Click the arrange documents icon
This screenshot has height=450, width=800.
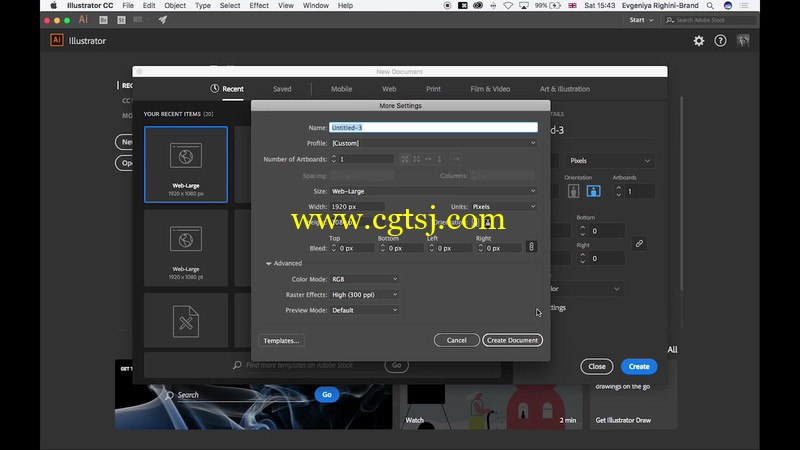point(138,20)
